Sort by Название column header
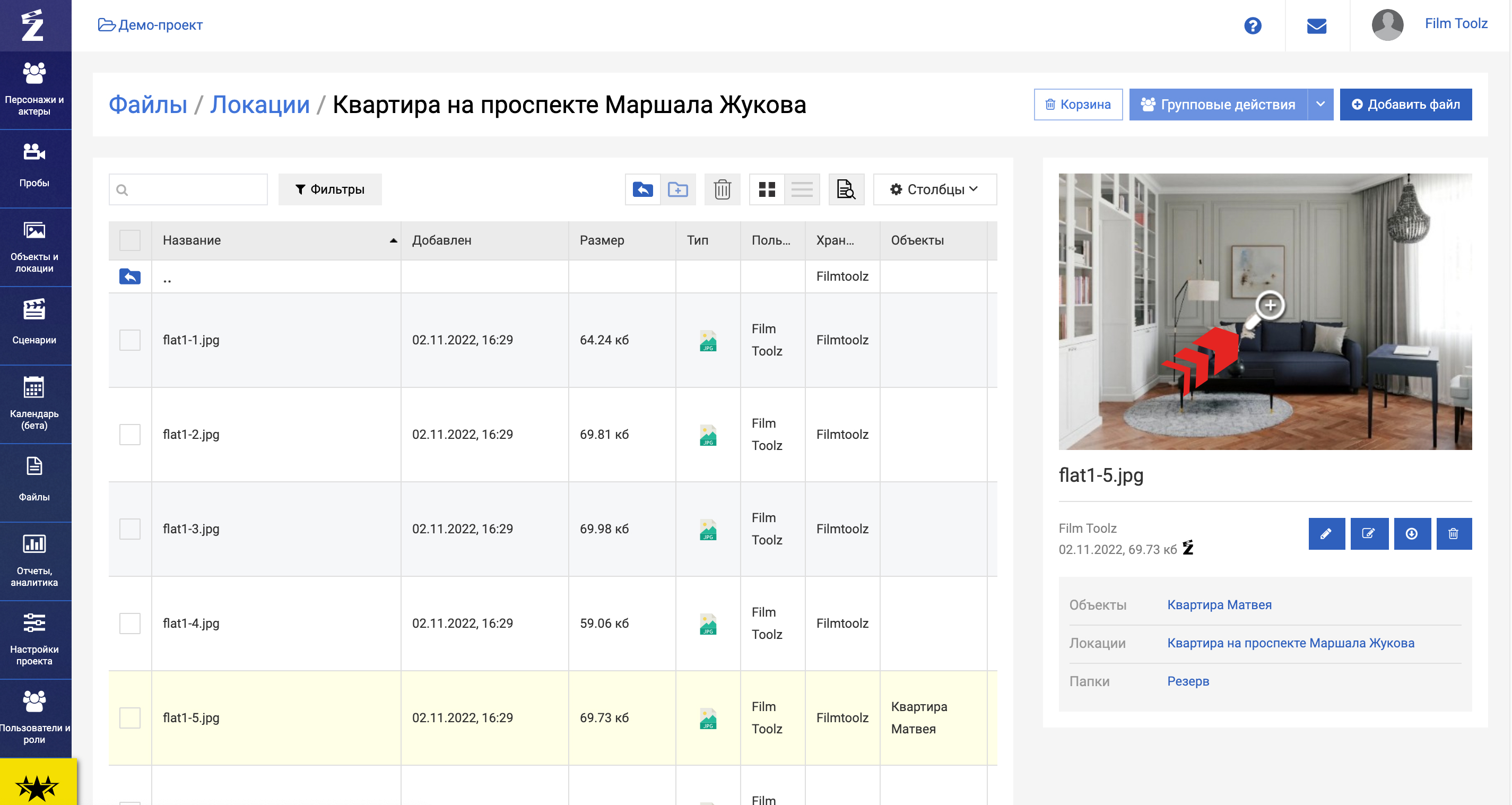Image resolution: width=1512 pixels, height=805 pixels. click(x=276, y=241)
